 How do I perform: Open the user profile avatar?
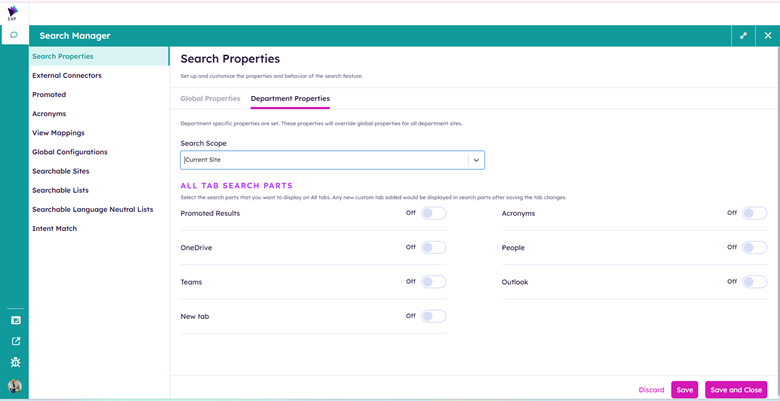point(15,386)
